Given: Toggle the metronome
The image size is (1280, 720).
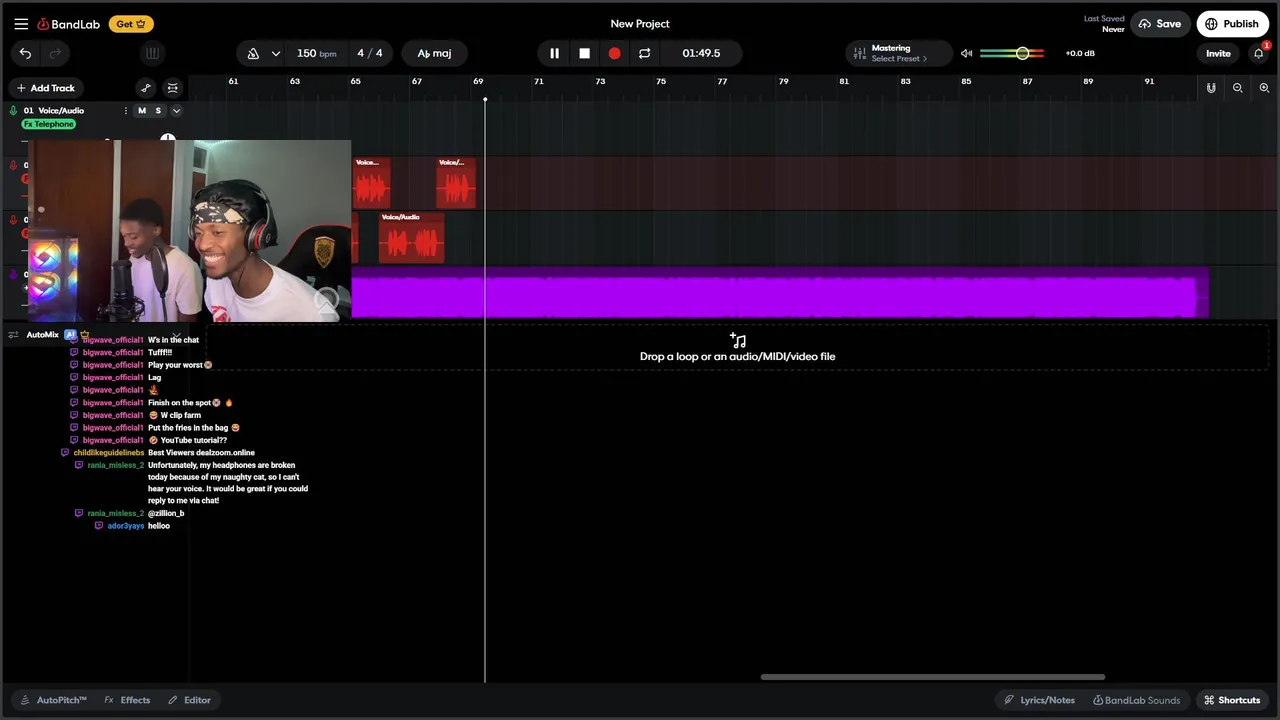Looking at the screenshot, I should click(x=253, y=53).
